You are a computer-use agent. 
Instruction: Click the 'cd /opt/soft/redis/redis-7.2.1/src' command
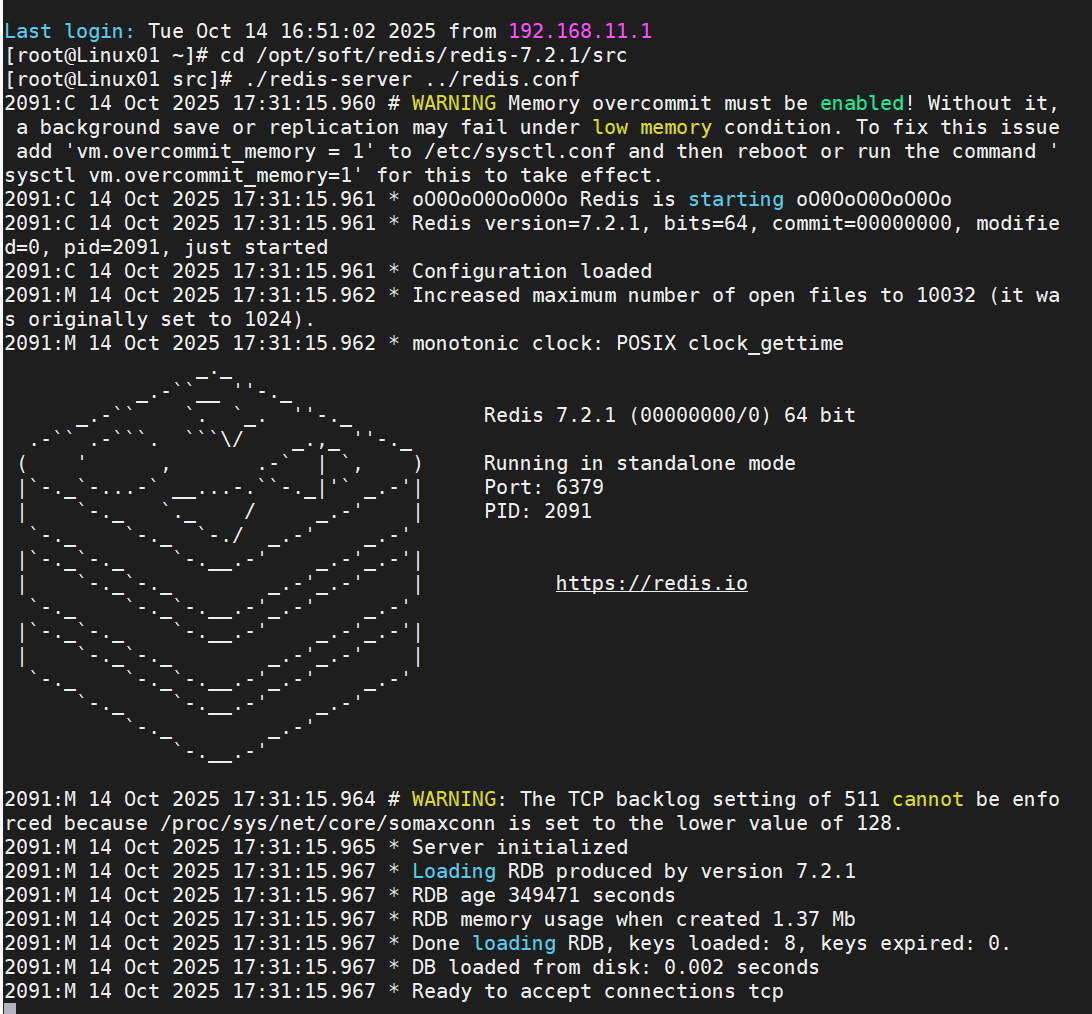(423, 56)
